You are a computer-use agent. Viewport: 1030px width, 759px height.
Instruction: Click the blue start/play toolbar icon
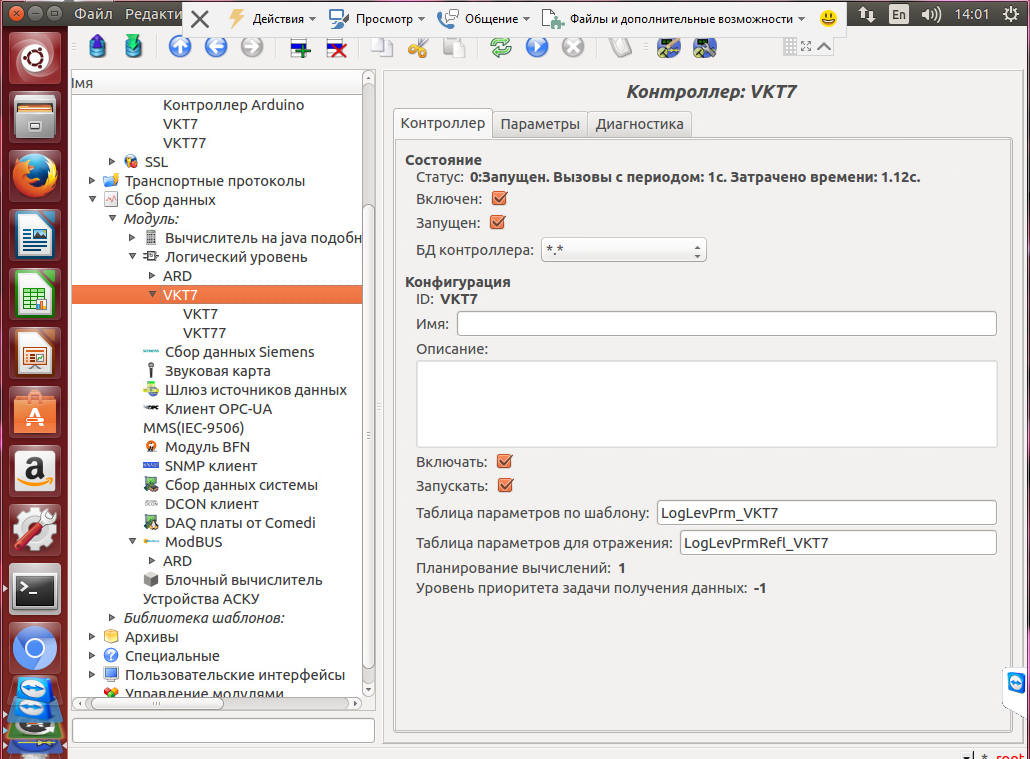537,46
